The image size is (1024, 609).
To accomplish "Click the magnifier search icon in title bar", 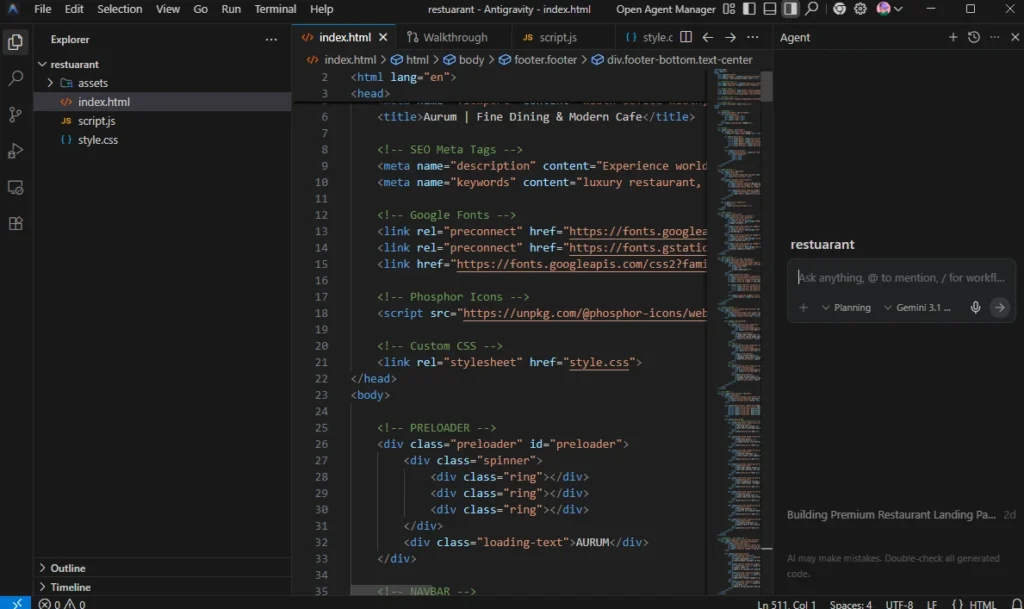I will click(x=811, y=9).
